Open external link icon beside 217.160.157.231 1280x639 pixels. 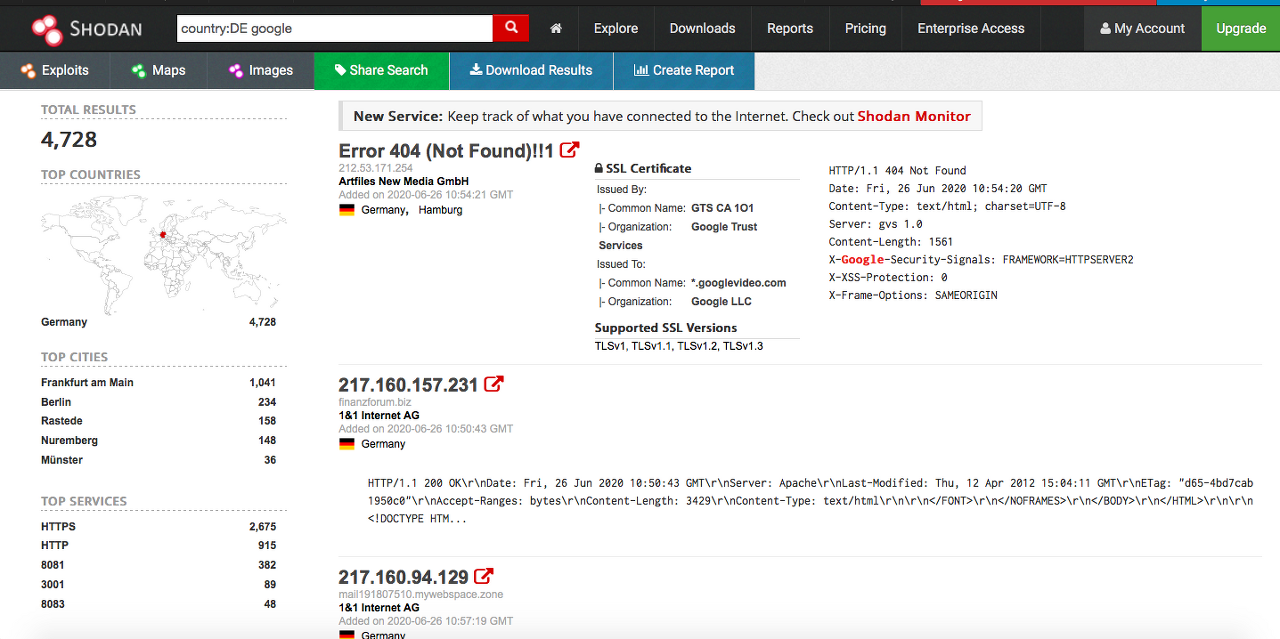click(494, 384)
